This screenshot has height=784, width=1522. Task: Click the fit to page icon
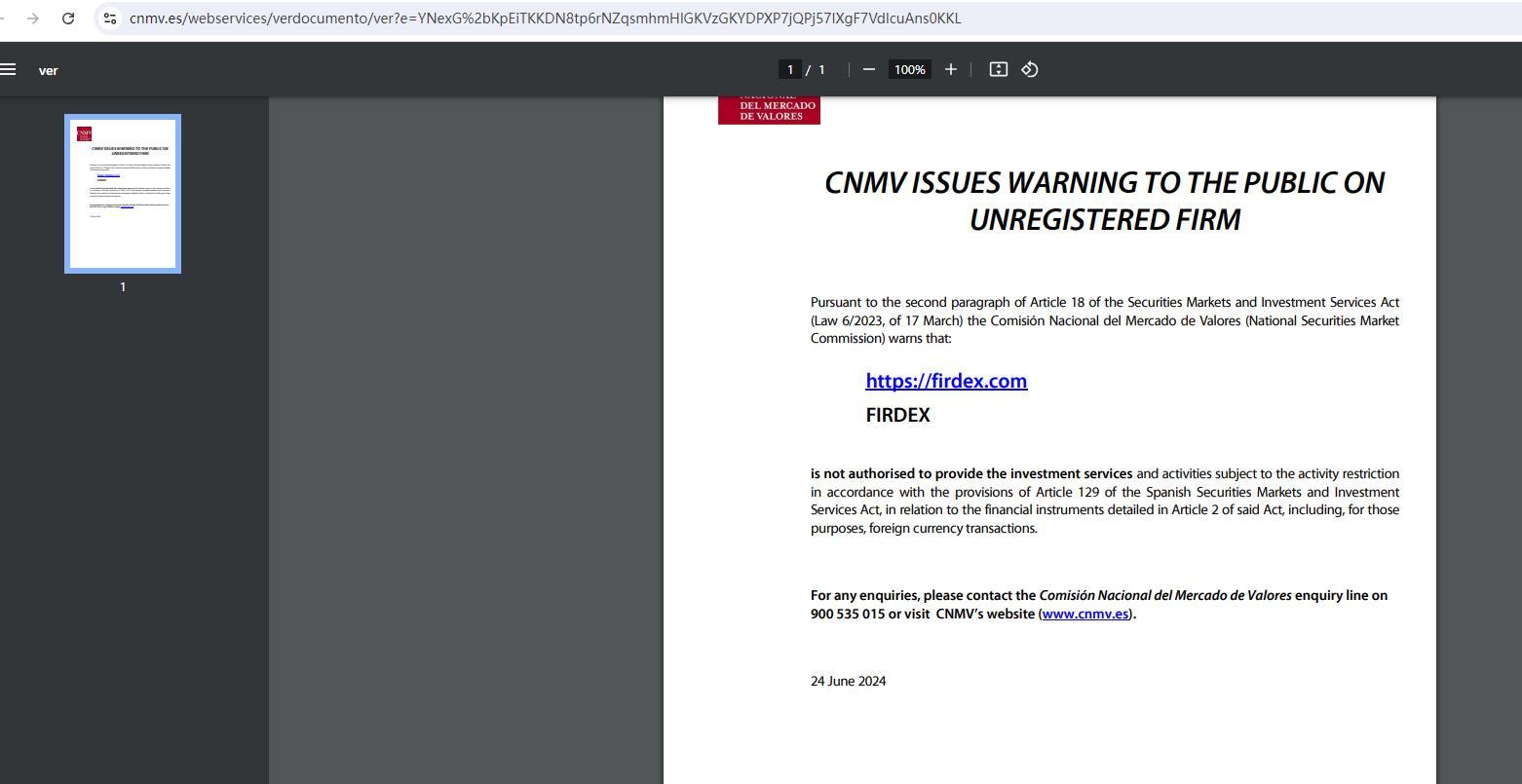(998, 69)
